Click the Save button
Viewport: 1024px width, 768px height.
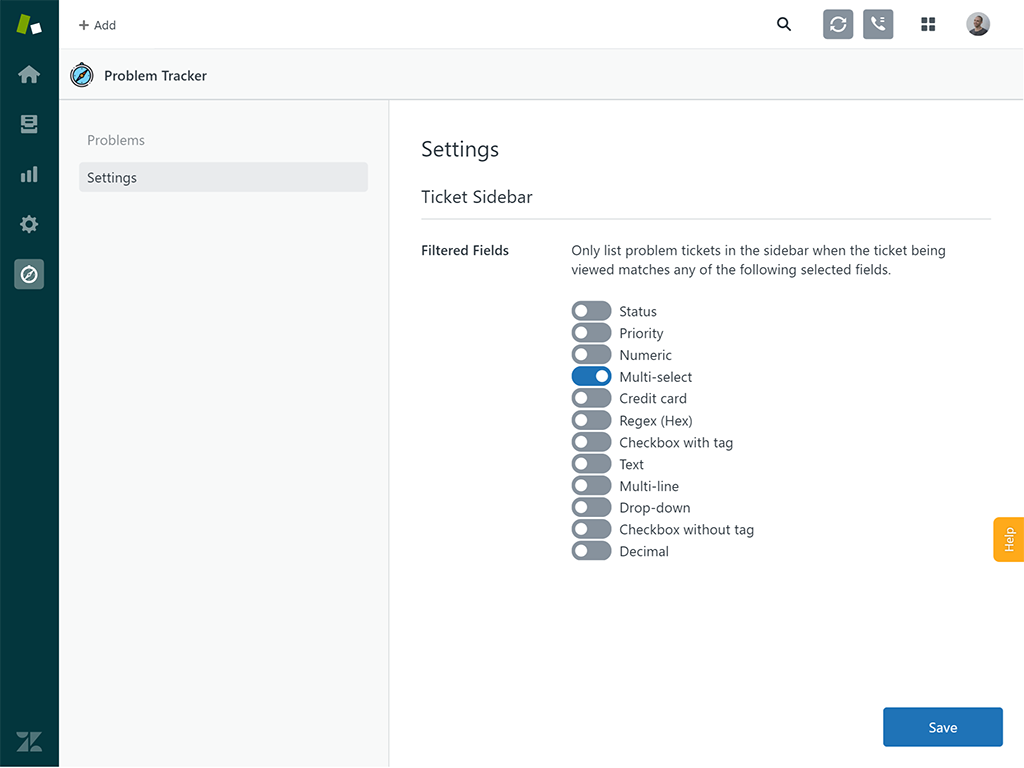coord(942,727)
